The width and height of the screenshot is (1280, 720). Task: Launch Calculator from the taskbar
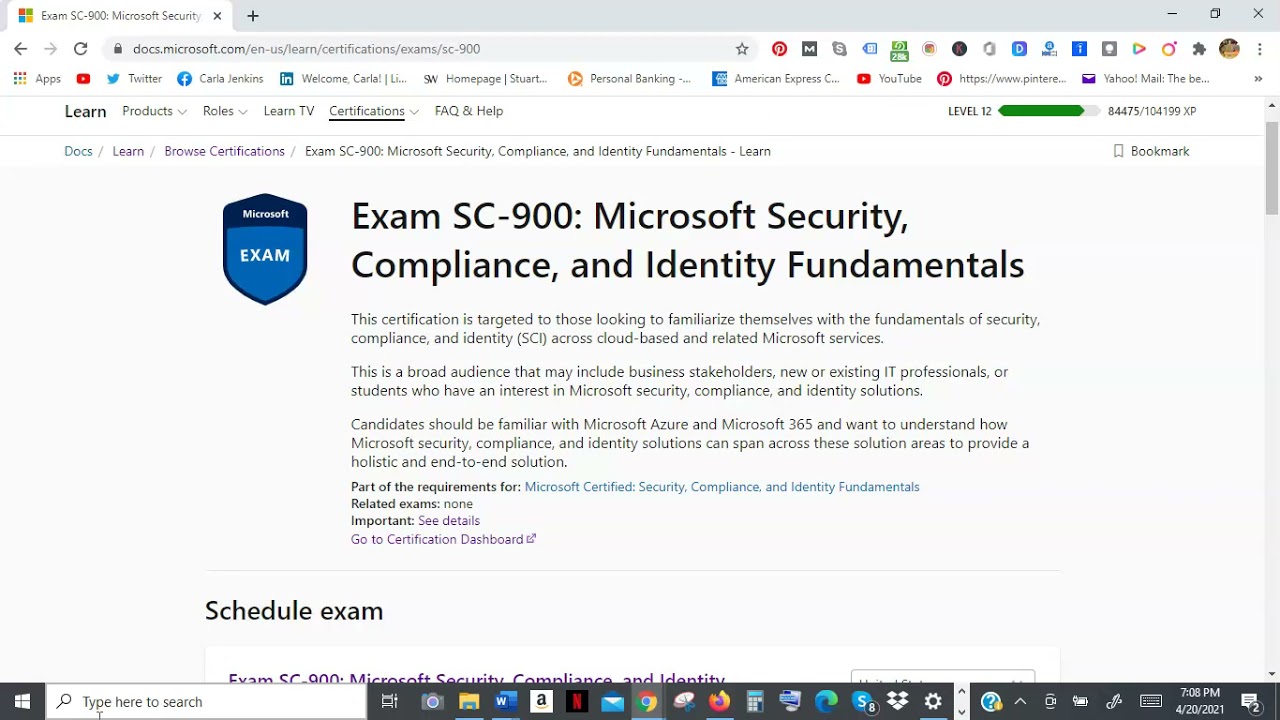coord(755,702)
